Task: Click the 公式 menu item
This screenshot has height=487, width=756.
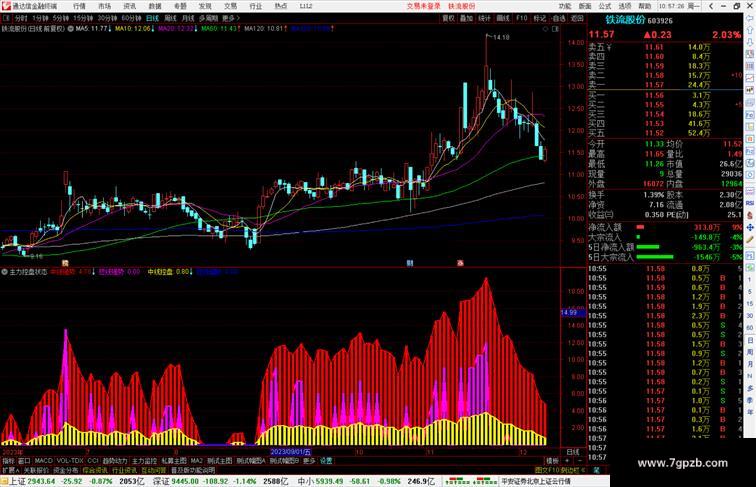Action: 605,6
